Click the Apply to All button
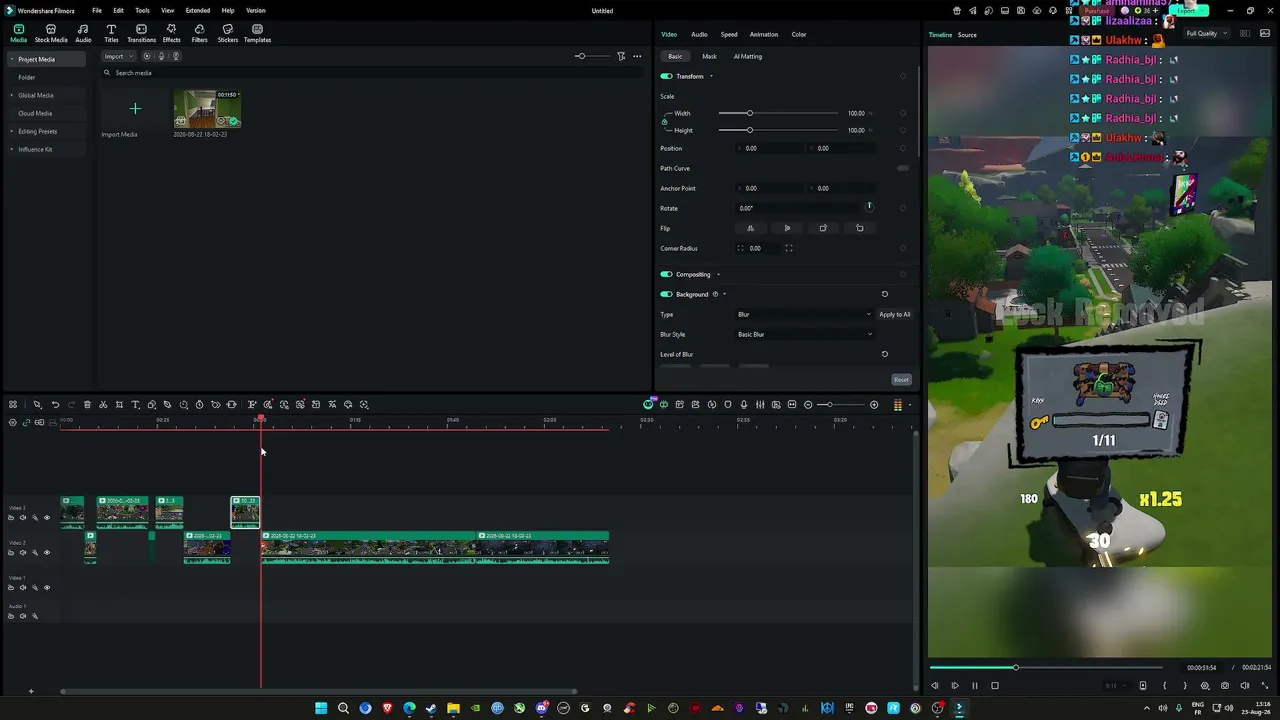 895,314
